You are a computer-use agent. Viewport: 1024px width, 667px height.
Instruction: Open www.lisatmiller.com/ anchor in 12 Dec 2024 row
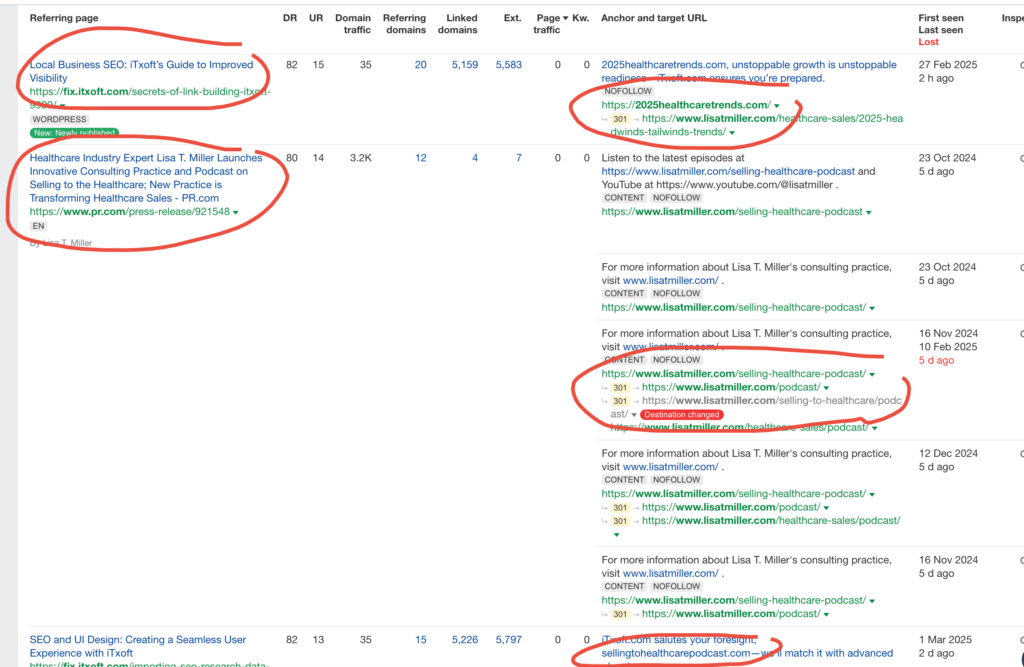click(670, 467)
